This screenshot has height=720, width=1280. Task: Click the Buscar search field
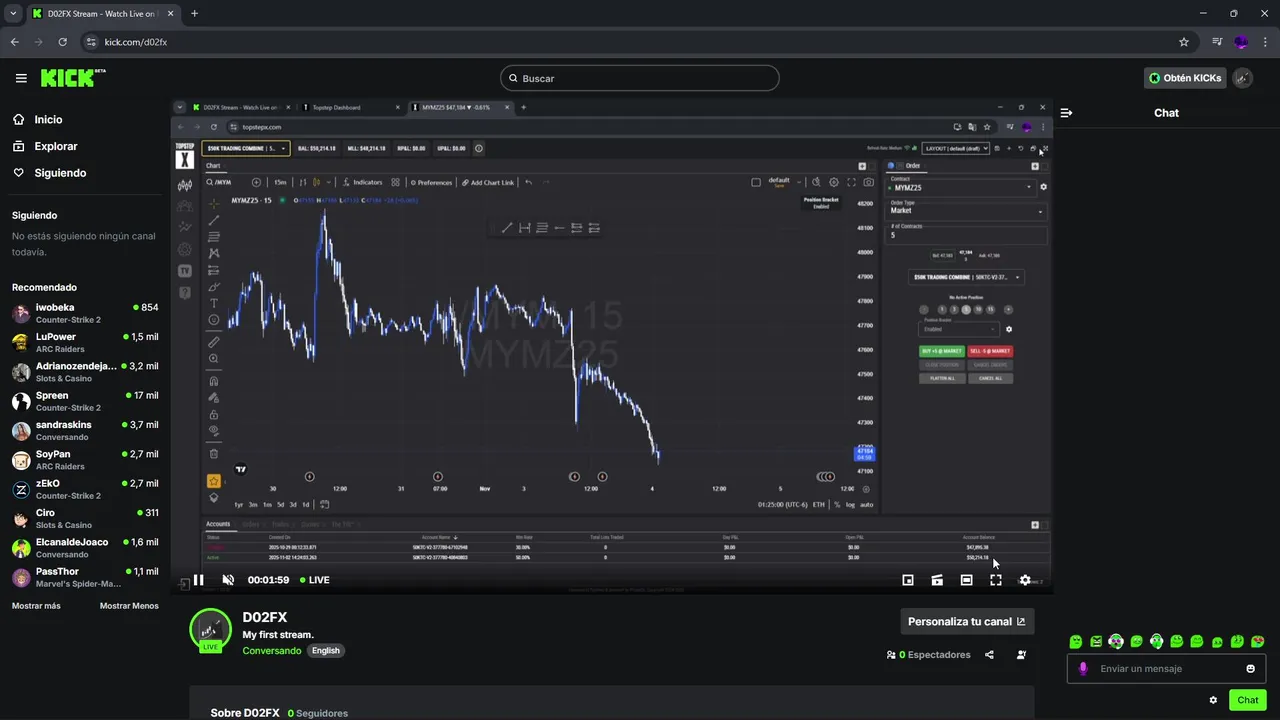640,78
